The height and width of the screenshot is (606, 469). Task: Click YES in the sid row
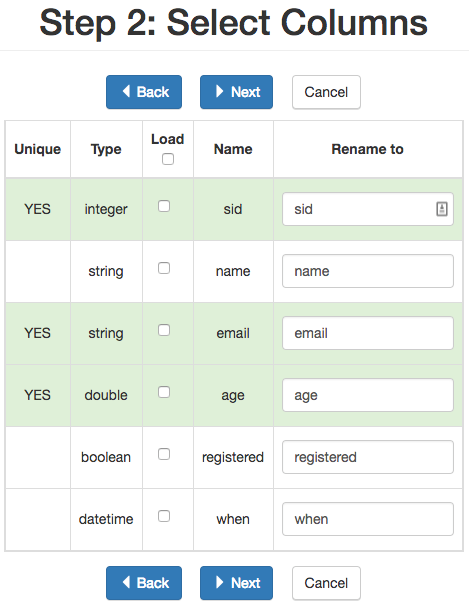click(x=37, y=209)
